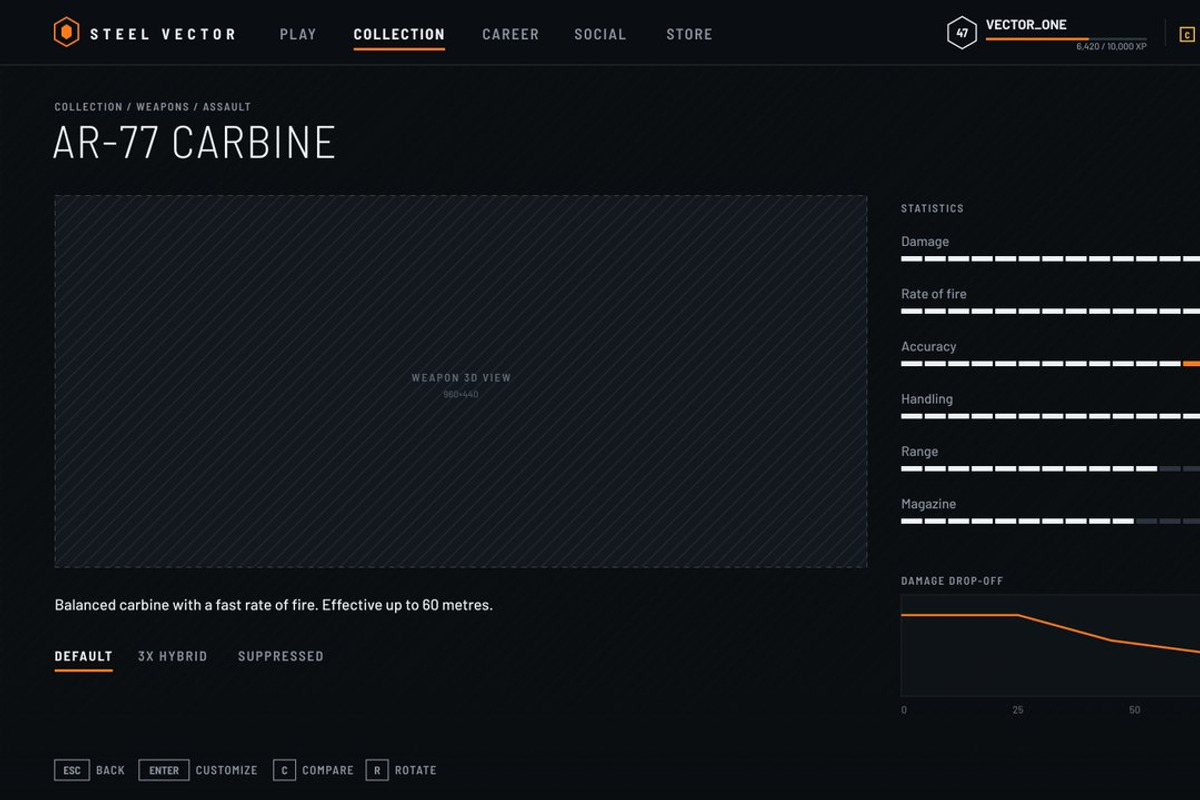This screenshot has width=1200, height=800.
Task: Click the BACK button label
Action: coord(110,770)
